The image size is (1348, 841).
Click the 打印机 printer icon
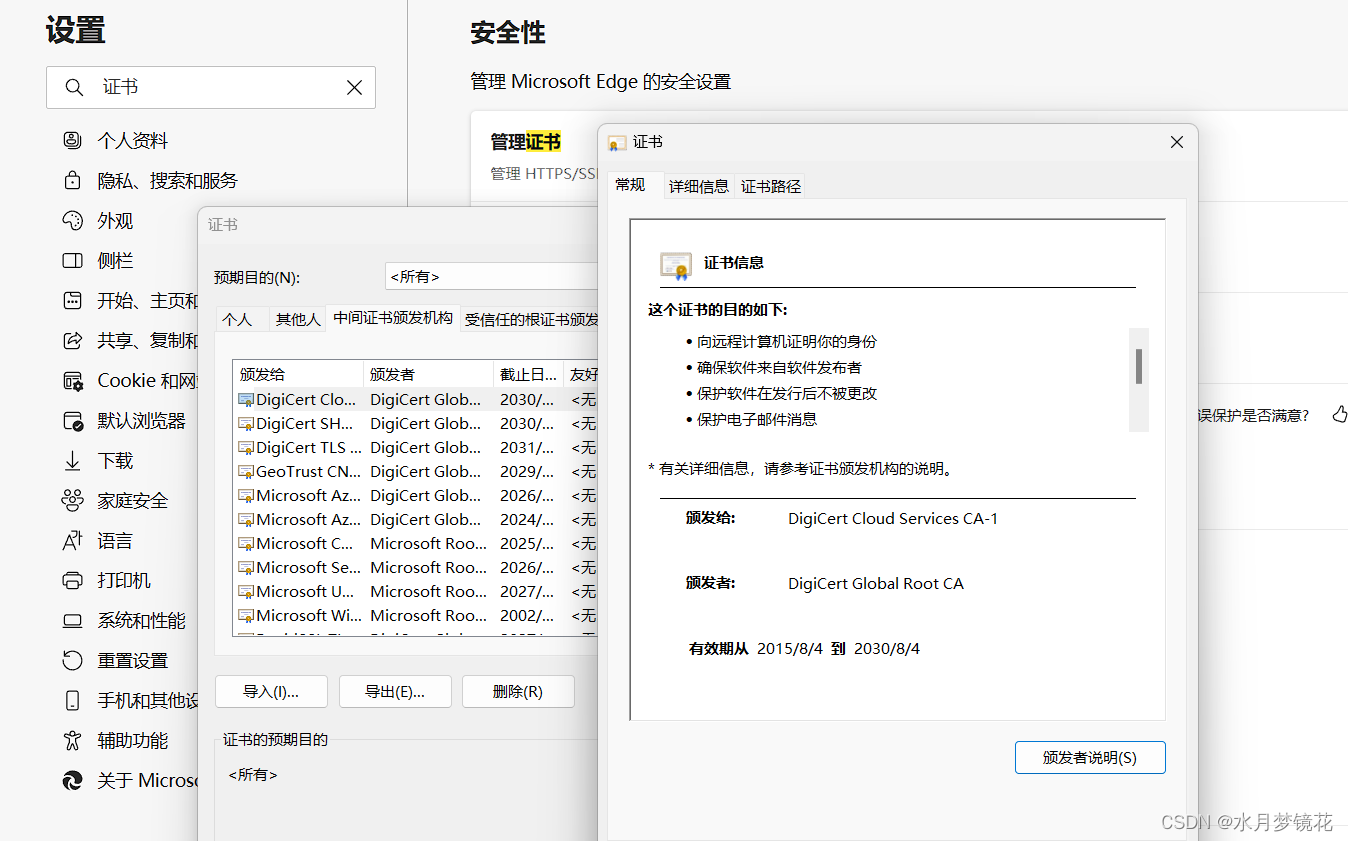point(72,581)
